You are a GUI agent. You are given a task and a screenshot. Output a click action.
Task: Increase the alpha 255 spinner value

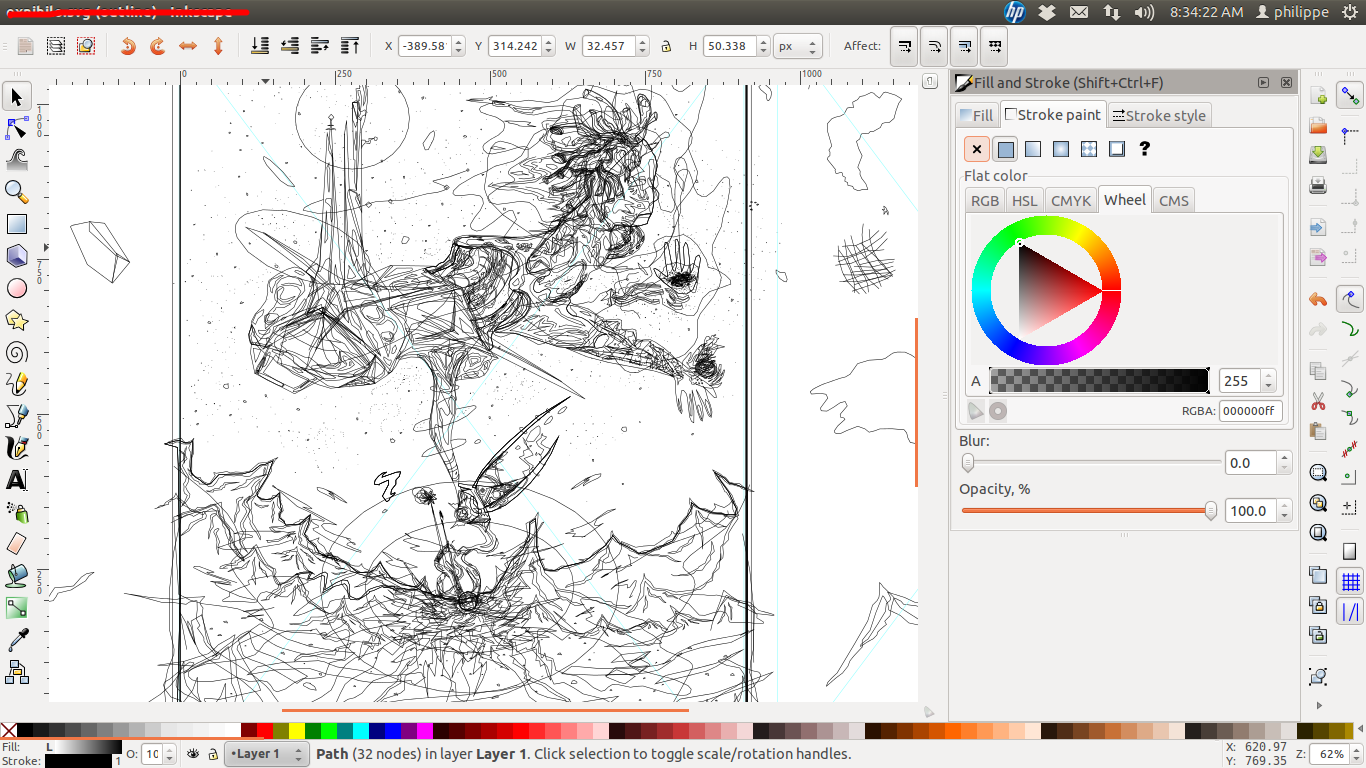click(x=1268, y=376)
